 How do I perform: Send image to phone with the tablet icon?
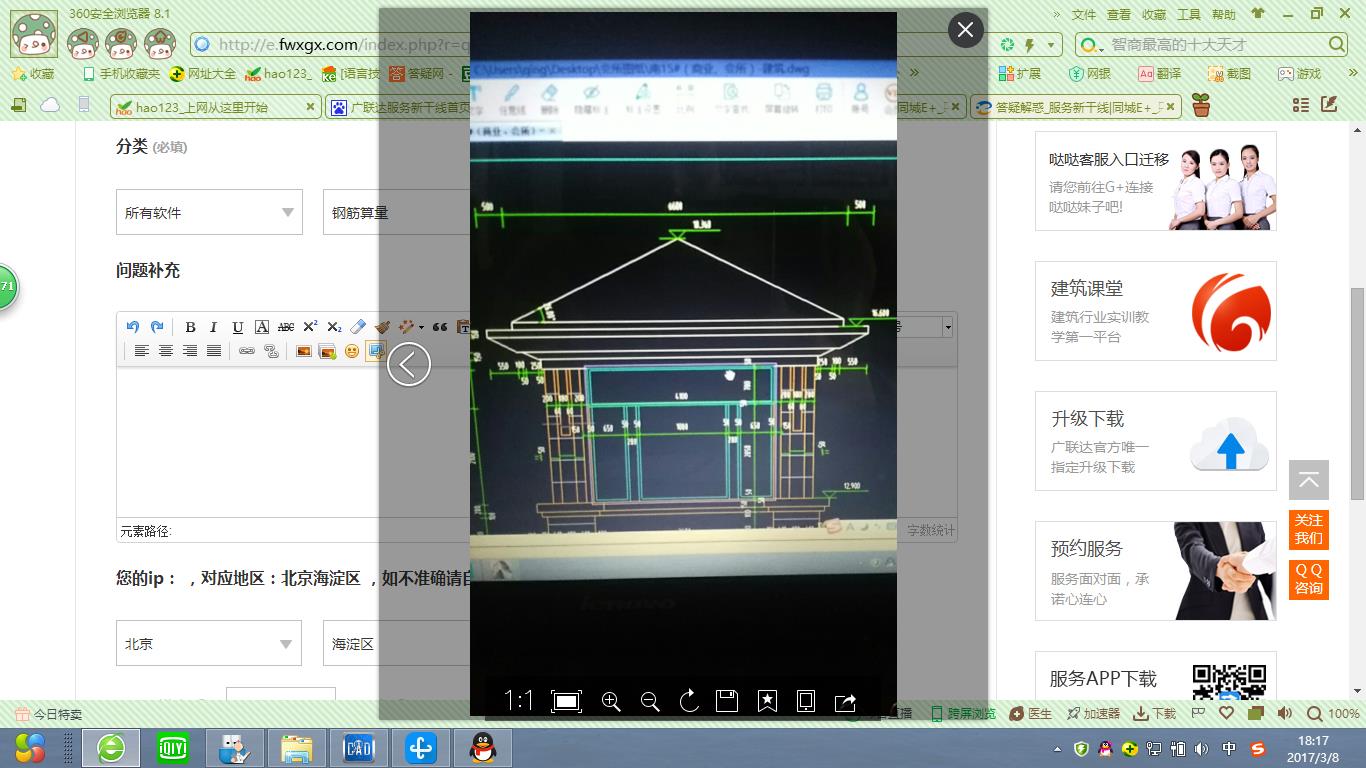click(806, 701)
